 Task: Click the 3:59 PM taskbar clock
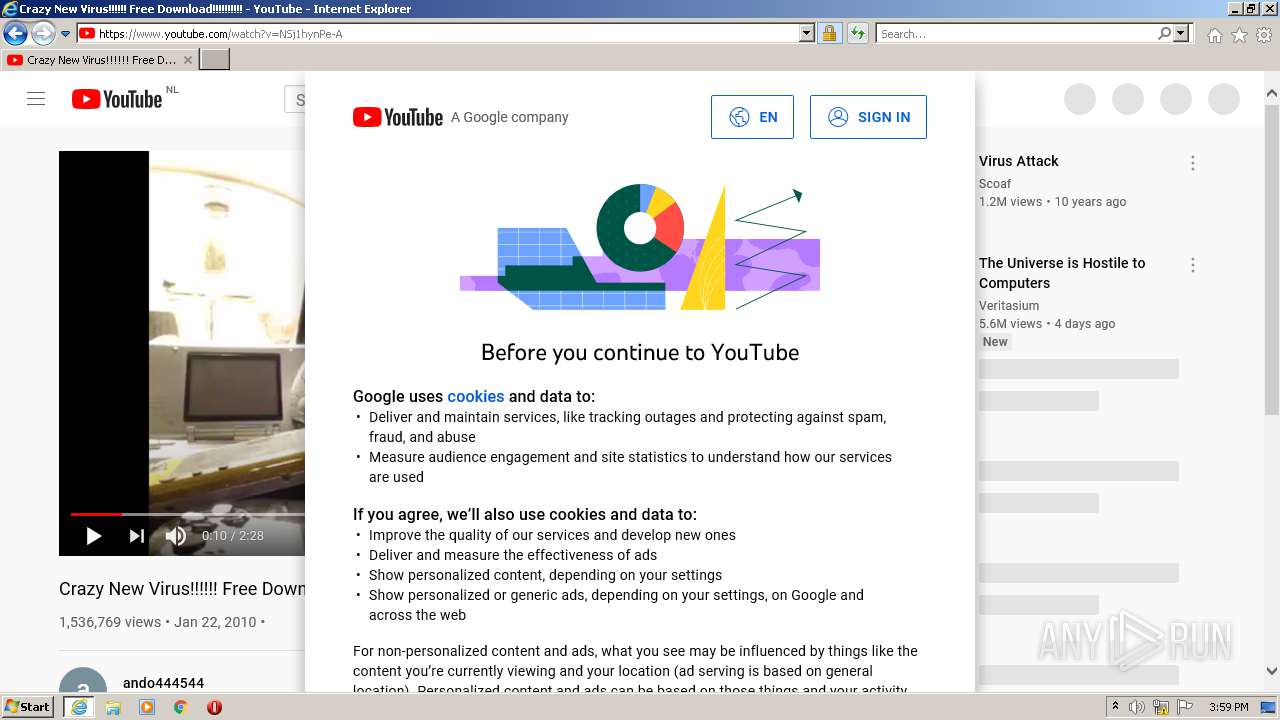[x=1228, y=707]
